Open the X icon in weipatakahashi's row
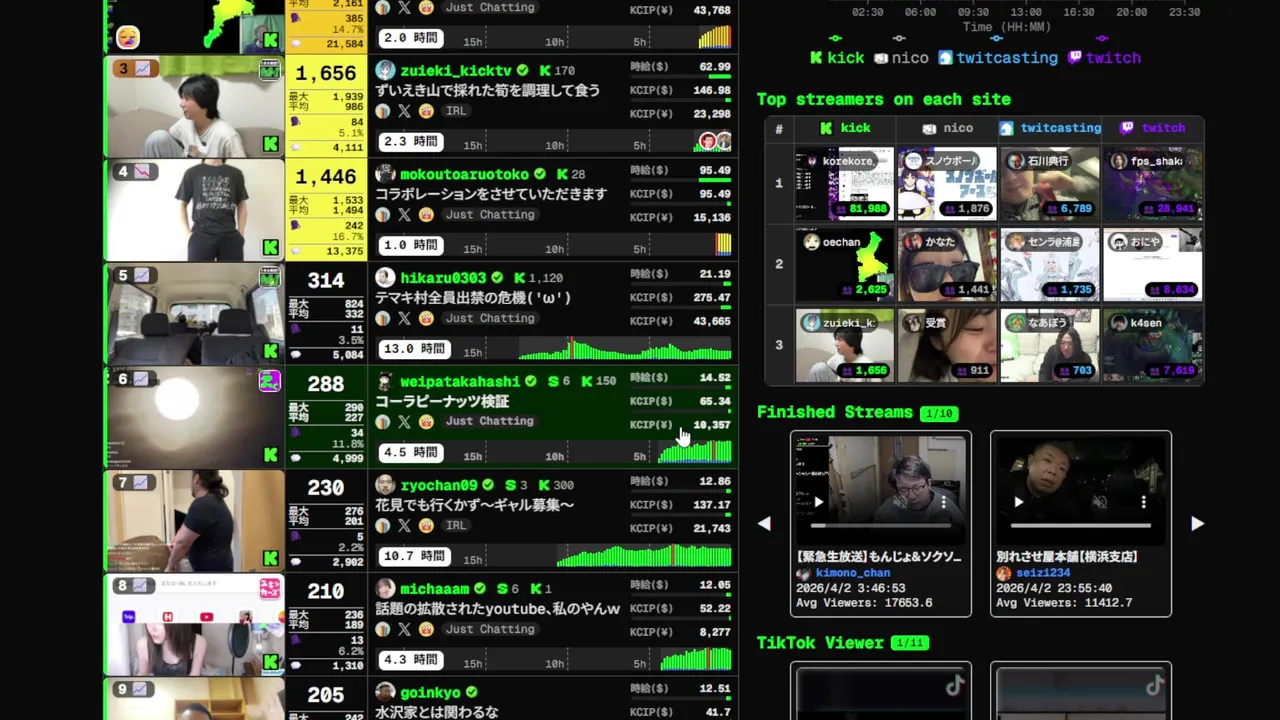This screenshot has height=720, width=1280. (404, 422)
